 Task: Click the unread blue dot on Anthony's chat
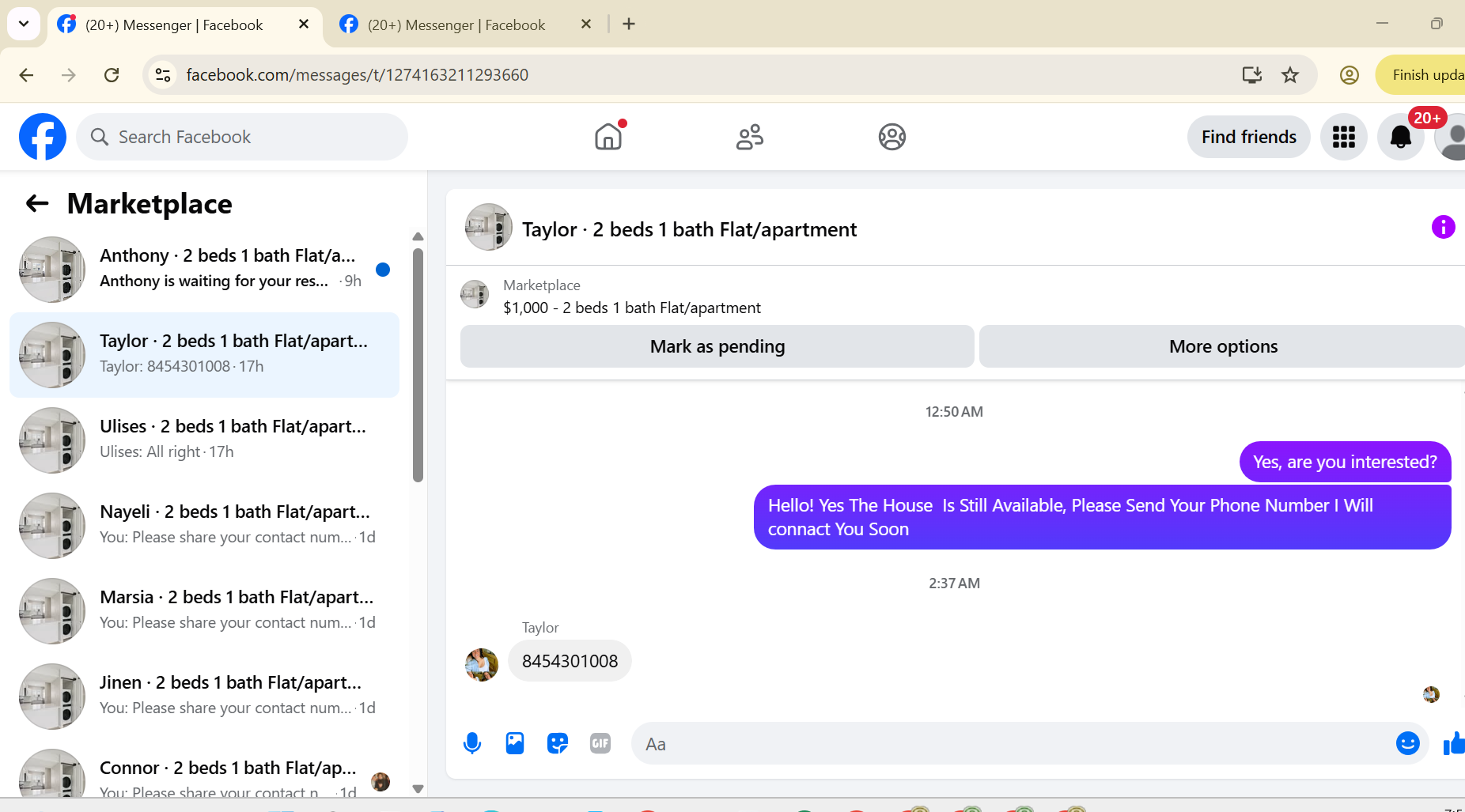click(x=383, y=270)
